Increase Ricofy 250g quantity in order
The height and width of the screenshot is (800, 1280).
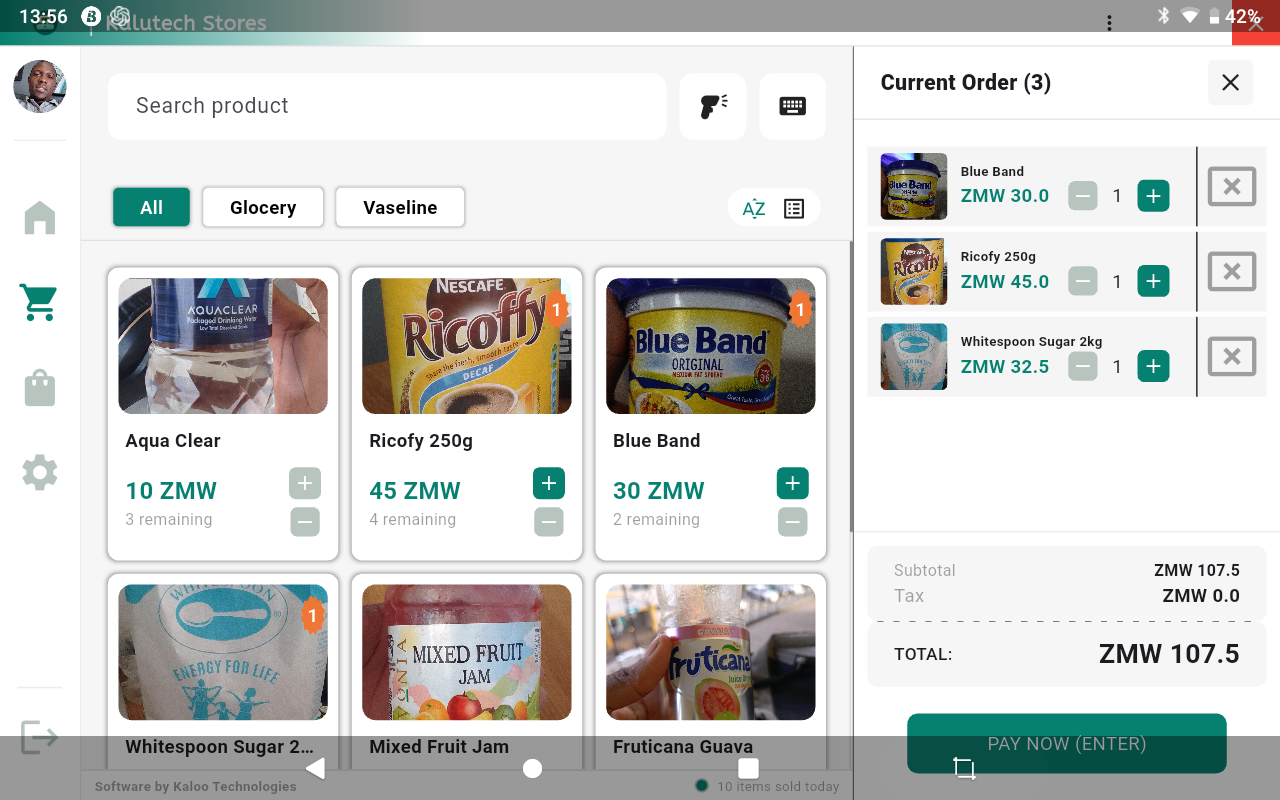[x=1153, y=281]
